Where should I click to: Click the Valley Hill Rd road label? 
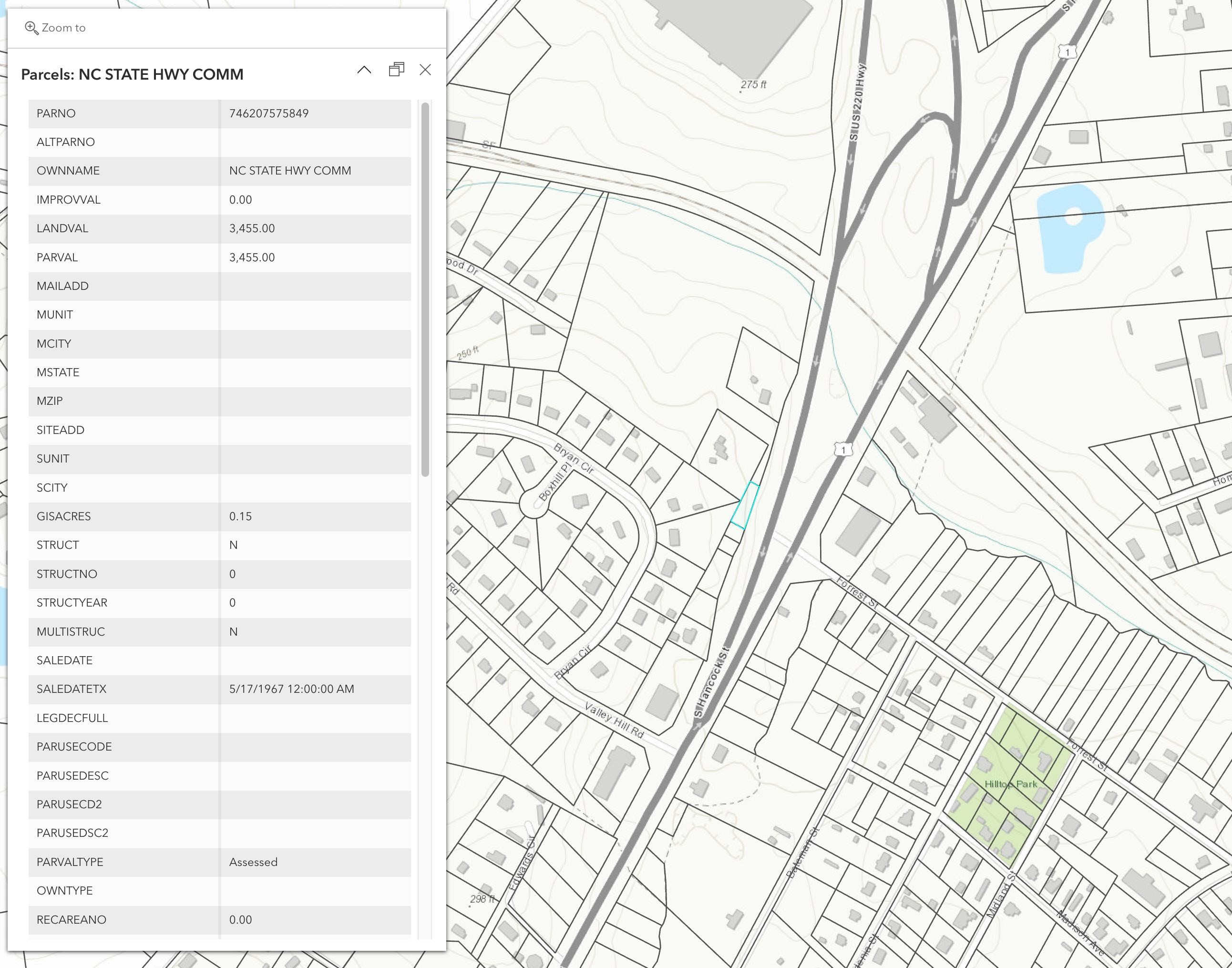pos(614,721)
